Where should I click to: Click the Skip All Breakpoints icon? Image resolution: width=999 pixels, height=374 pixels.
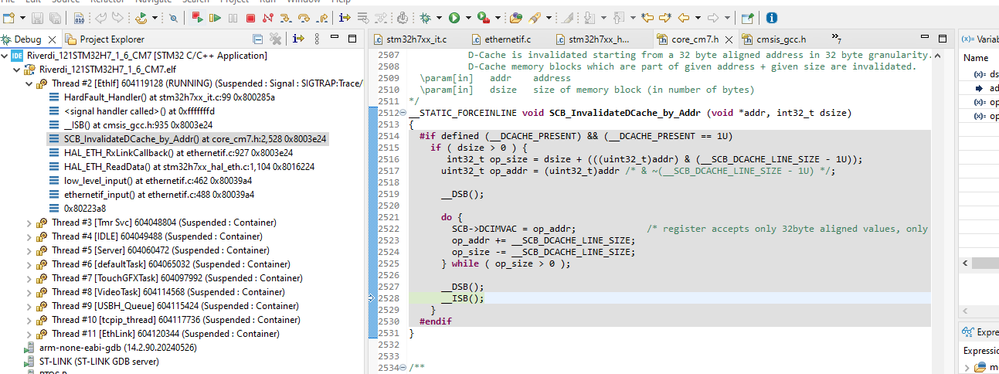173,18
